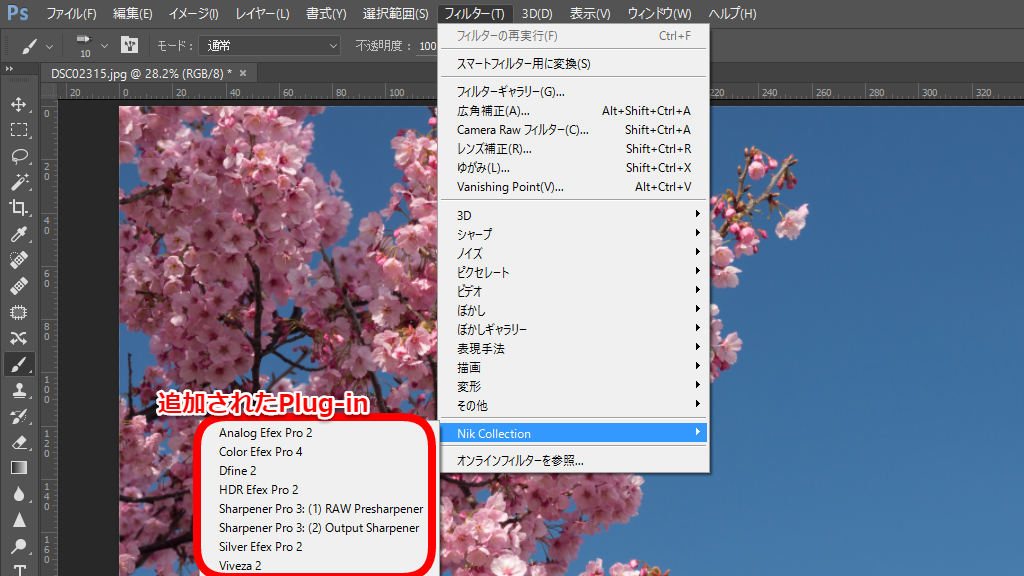This screenshot has height=576, width=1024.
Task: Click the Ps application logo
Action: pos(18,13)
